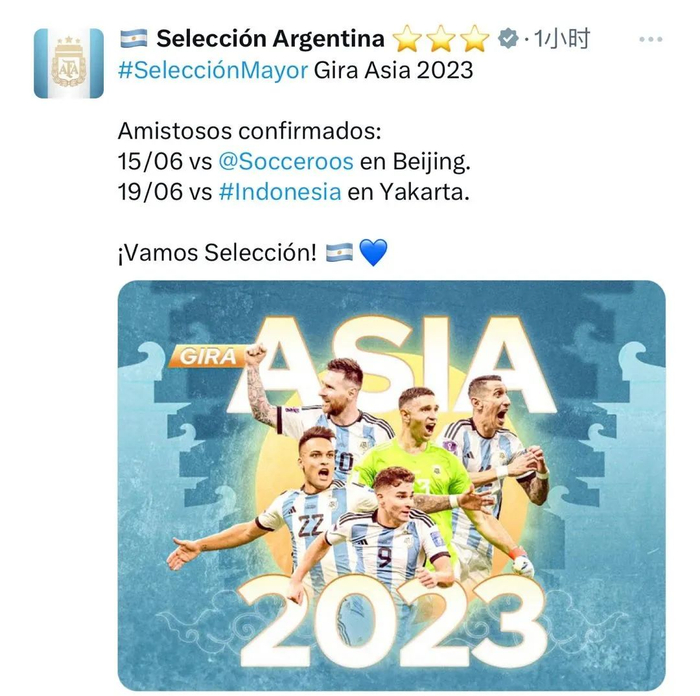Open the #SelecciónMayor hashtag
Image resolution: width=700 pixels, height=696 pixels.
tap(213, 71)
